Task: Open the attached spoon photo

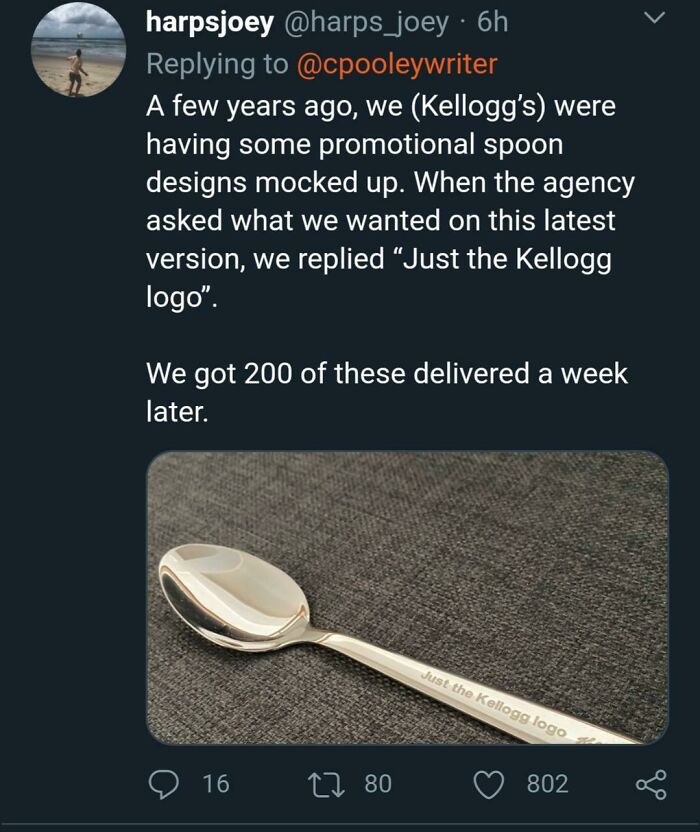Action: (x=407, y=597)
